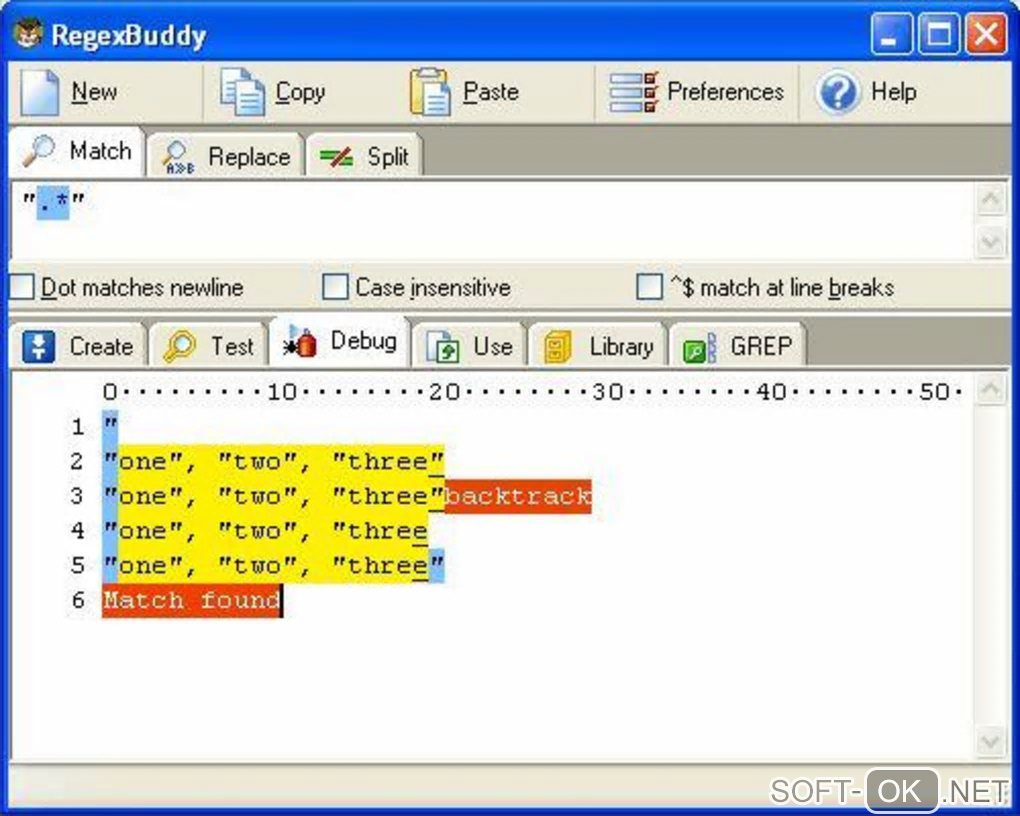Viewport: 1020px width, 816px height.
Task: Maximize the RegexBuddy window
Action: (939, 33)
